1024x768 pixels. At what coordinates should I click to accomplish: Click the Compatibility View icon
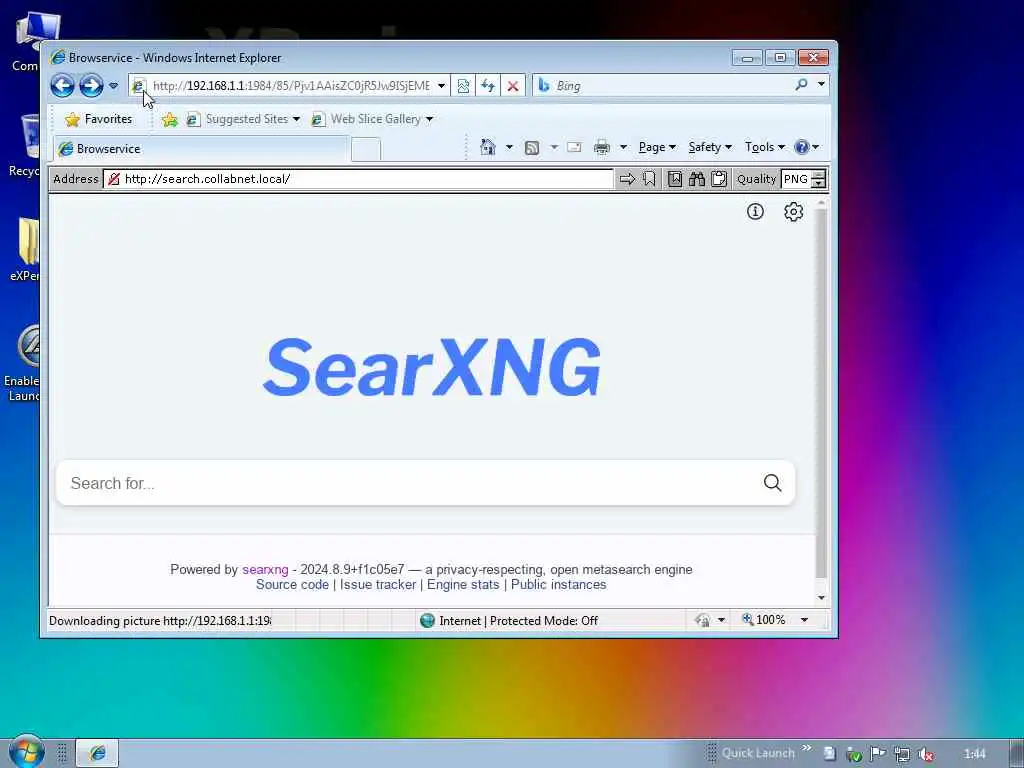(463, 86)
